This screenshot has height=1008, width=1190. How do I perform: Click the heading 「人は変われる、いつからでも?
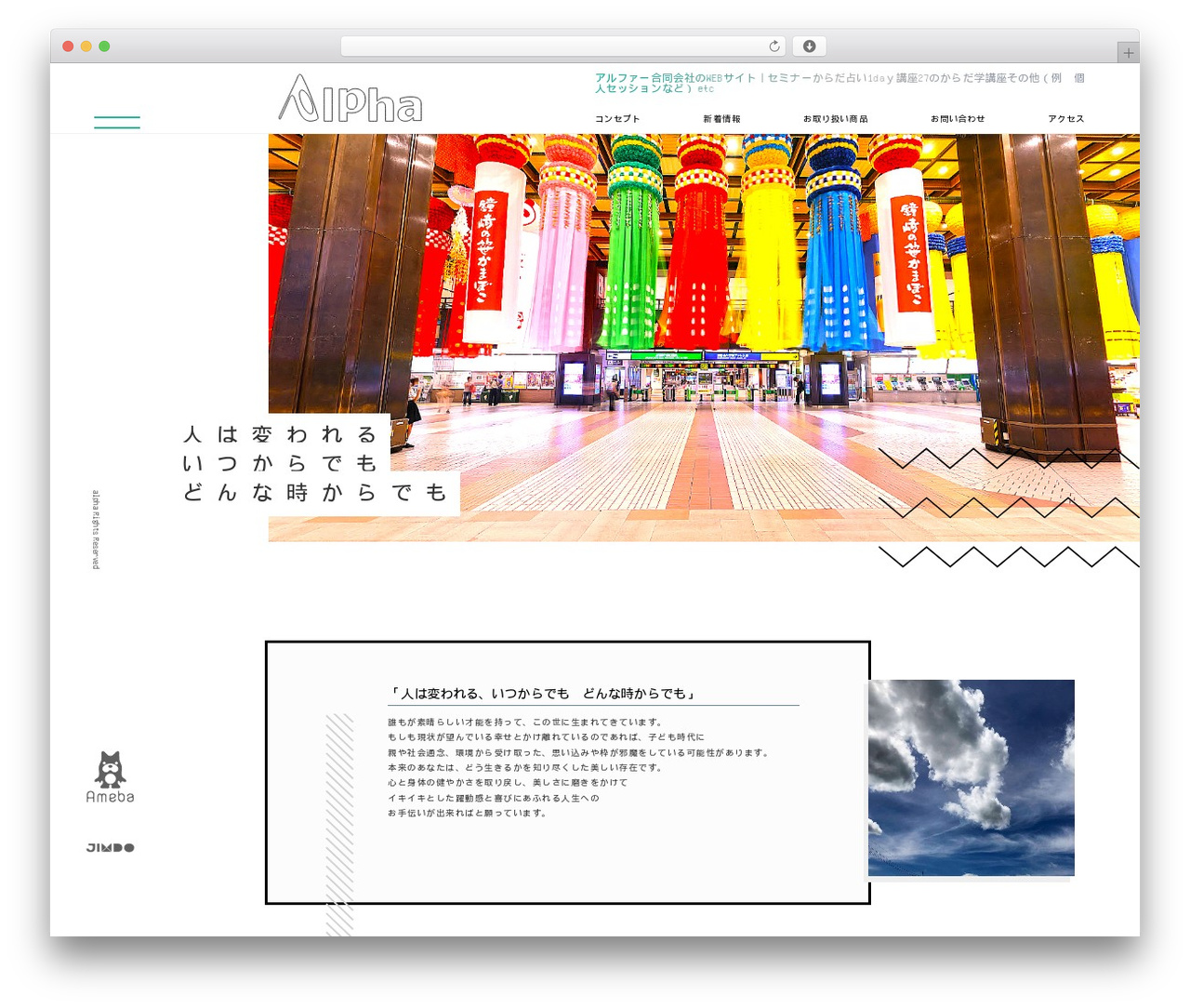pyautogui.click(x=544, y=694)
